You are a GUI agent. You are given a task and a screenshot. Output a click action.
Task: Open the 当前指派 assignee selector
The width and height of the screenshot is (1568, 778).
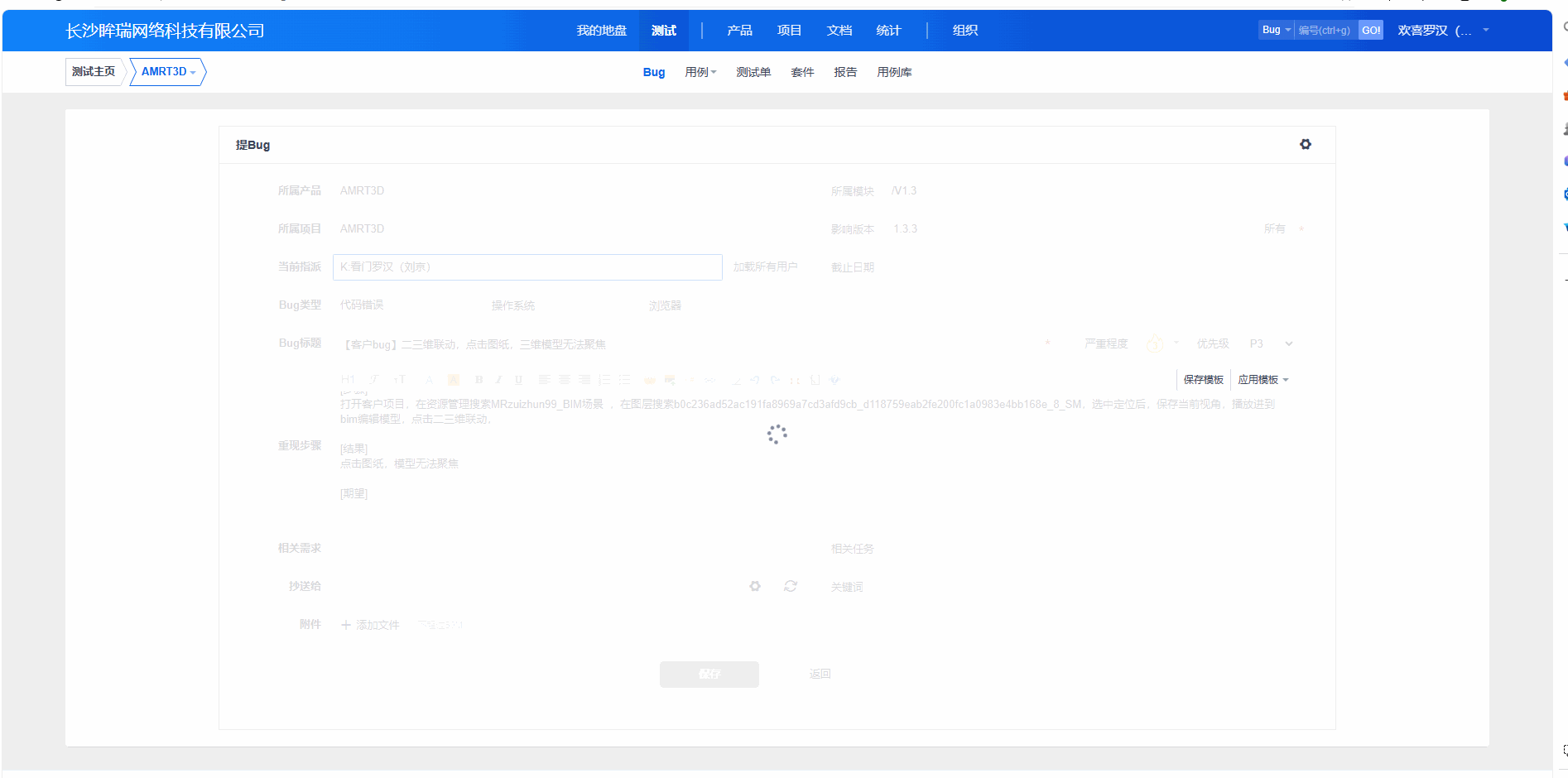[x=527, y=267]
